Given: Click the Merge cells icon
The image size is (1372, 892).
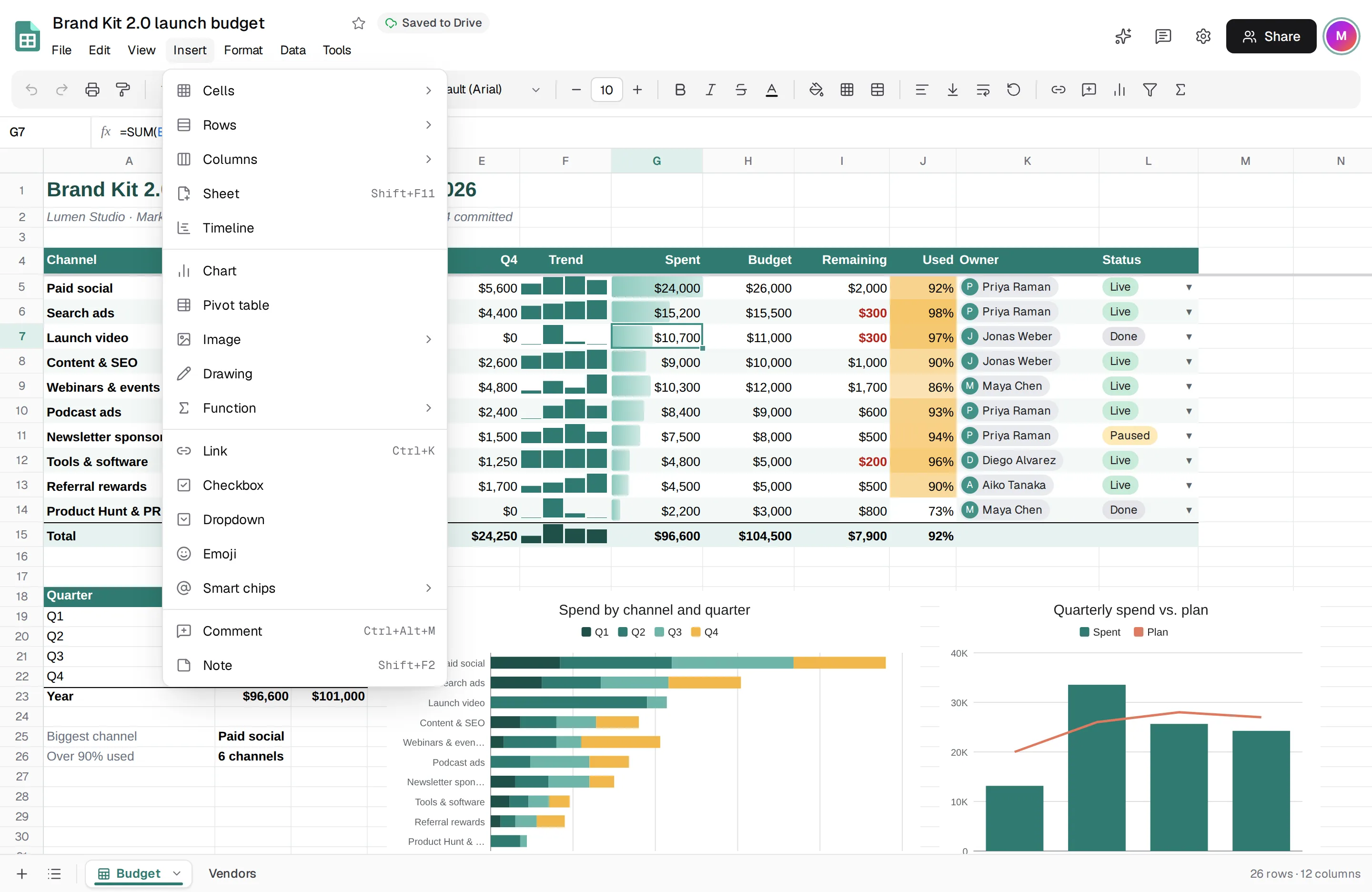Looking at the screenshot, I should coord(878,90).
